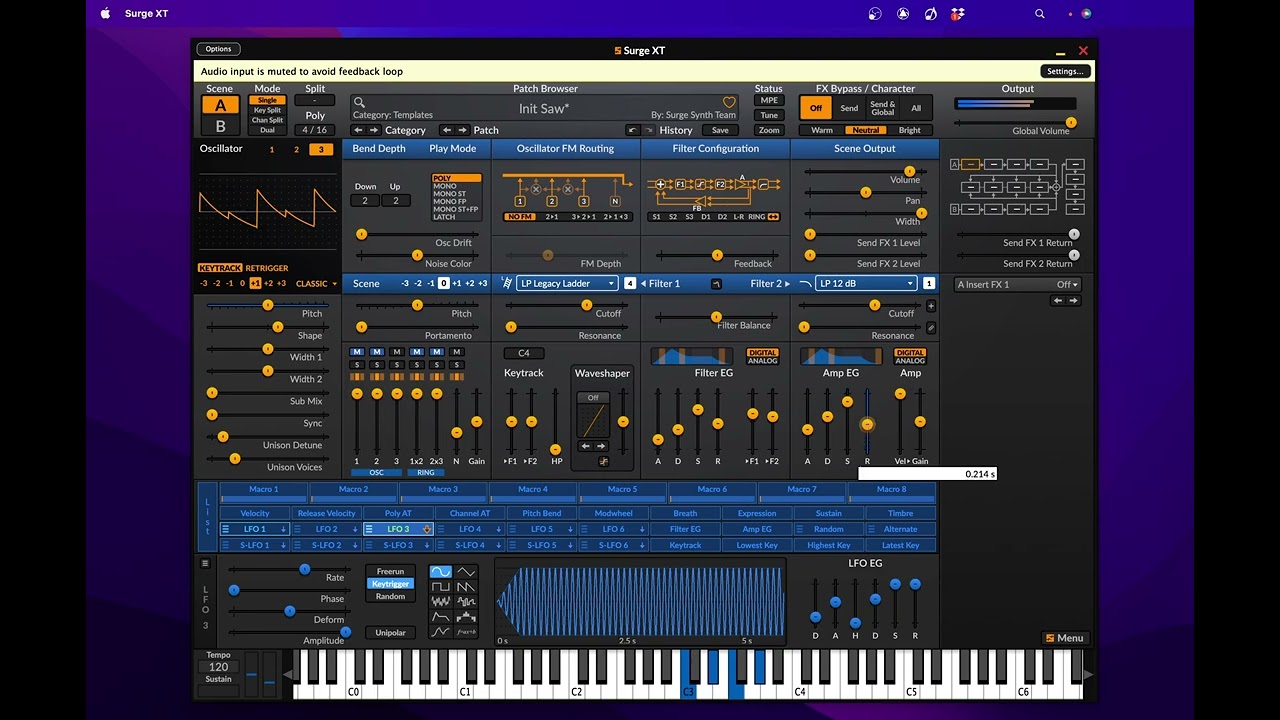Screen dimensions: 1280x720
Task: Go to previous category arrow
Action: tap(359, 130)
